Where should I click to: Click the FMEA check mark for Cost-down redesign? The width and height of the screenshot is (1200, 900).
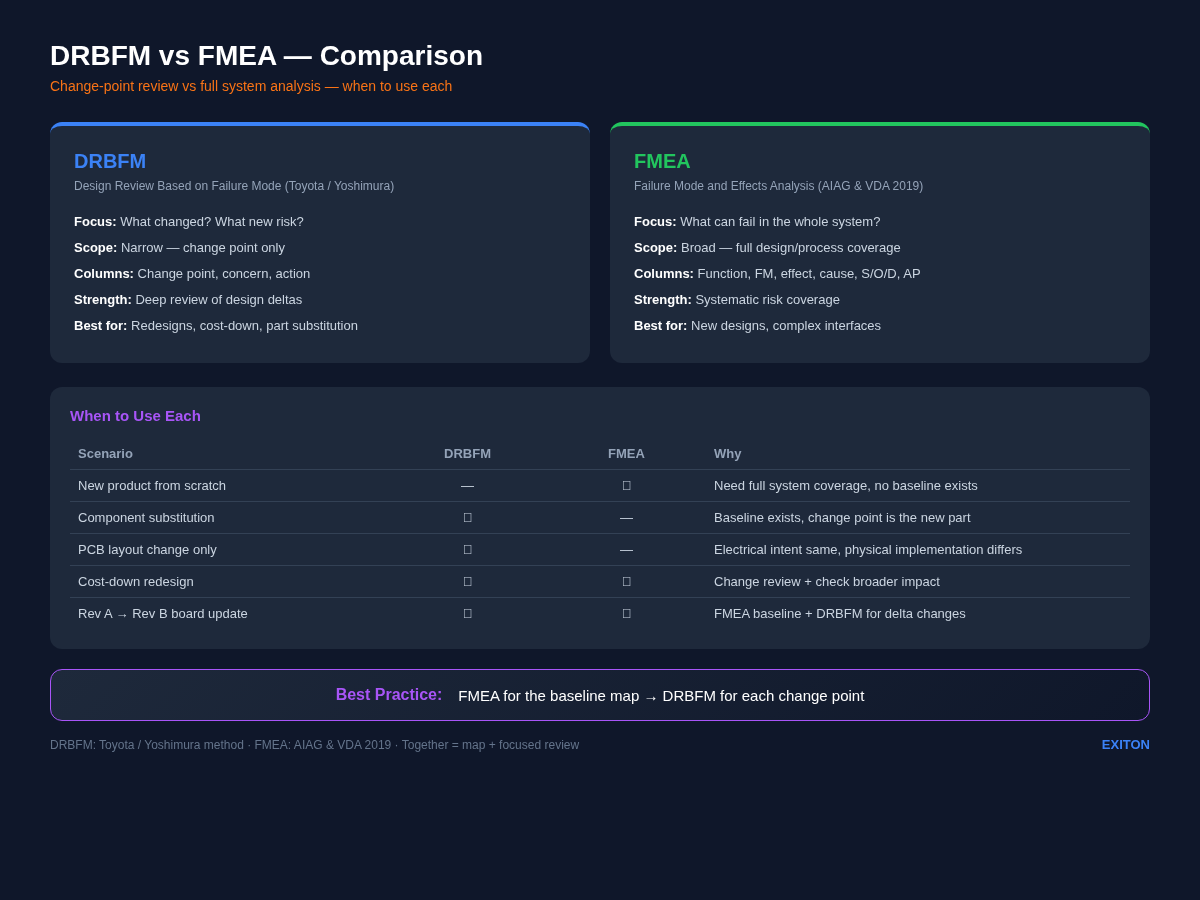click(x=626, y=581)
